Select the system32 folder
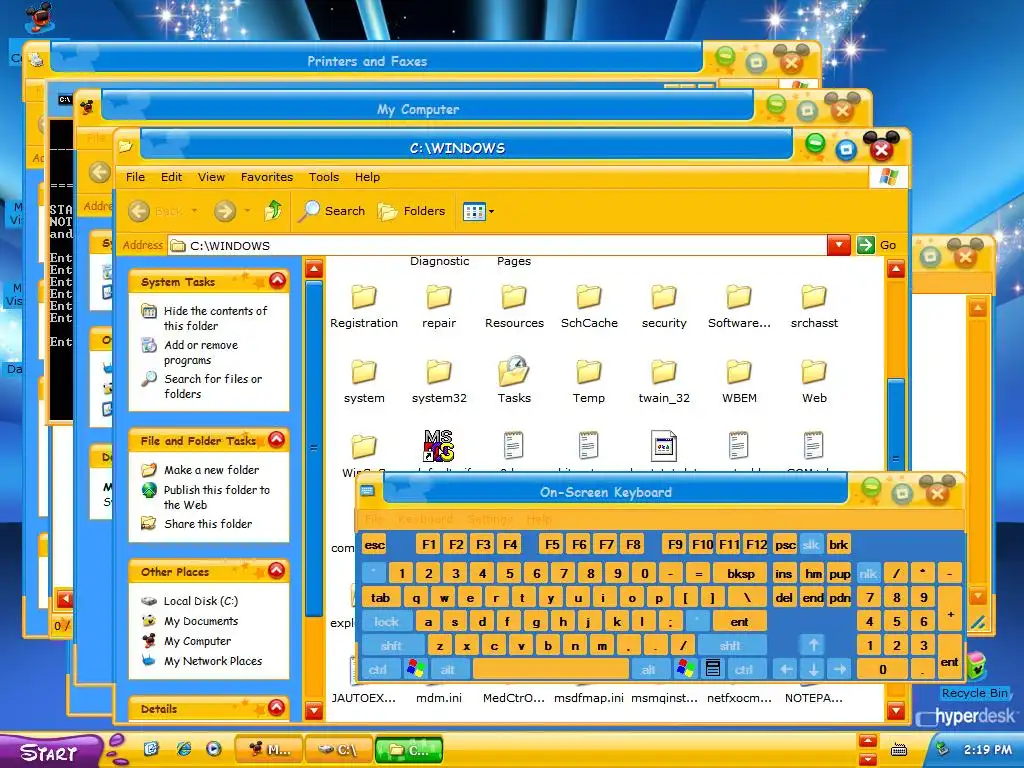This screenshot has height=768, width=1024. tap(439, 381)
